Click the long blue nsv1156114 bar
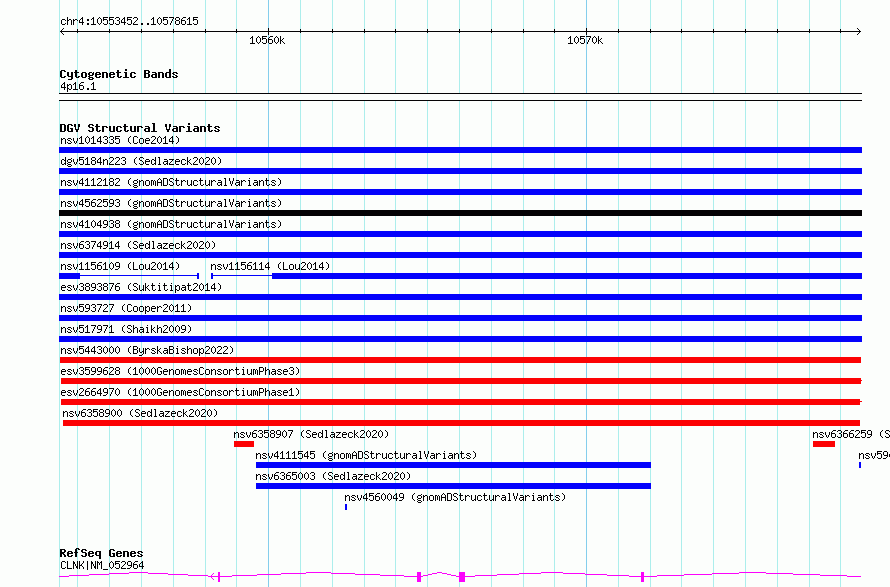890x587 pixels. point(566,276)
